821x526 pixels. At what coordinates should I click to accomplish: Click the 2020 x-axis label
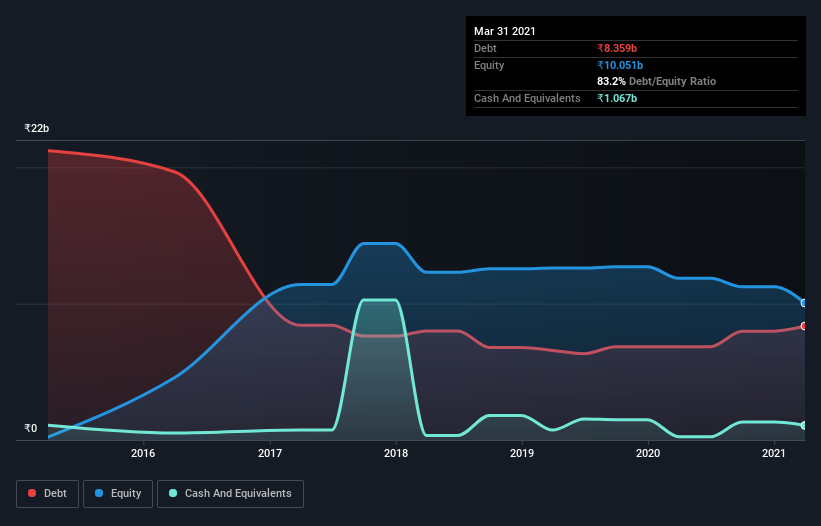(648, 453)
